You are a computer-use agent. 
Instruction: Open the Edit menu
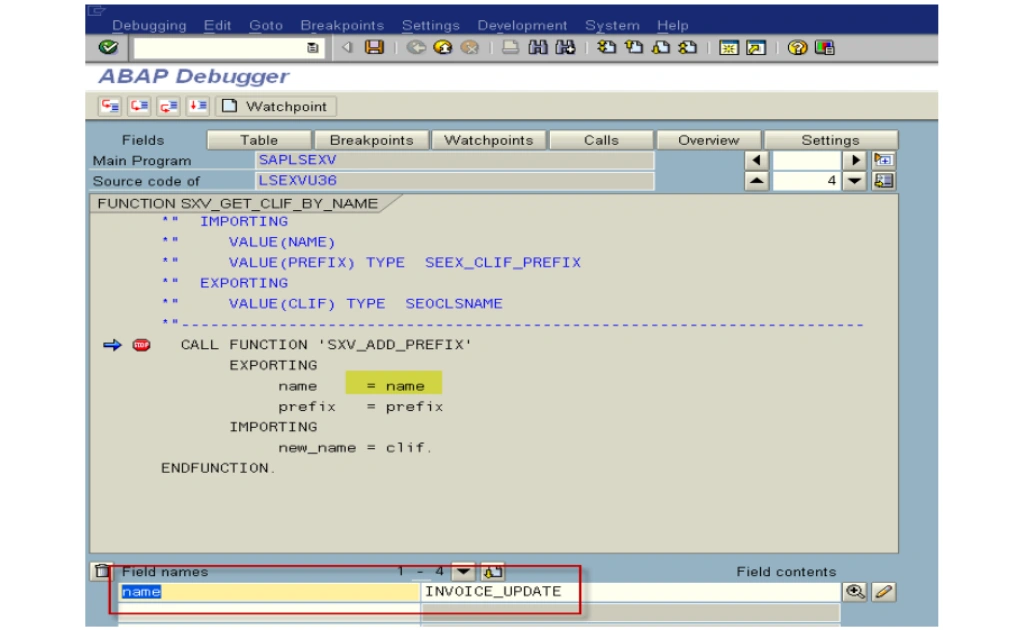tap(217, 25)
